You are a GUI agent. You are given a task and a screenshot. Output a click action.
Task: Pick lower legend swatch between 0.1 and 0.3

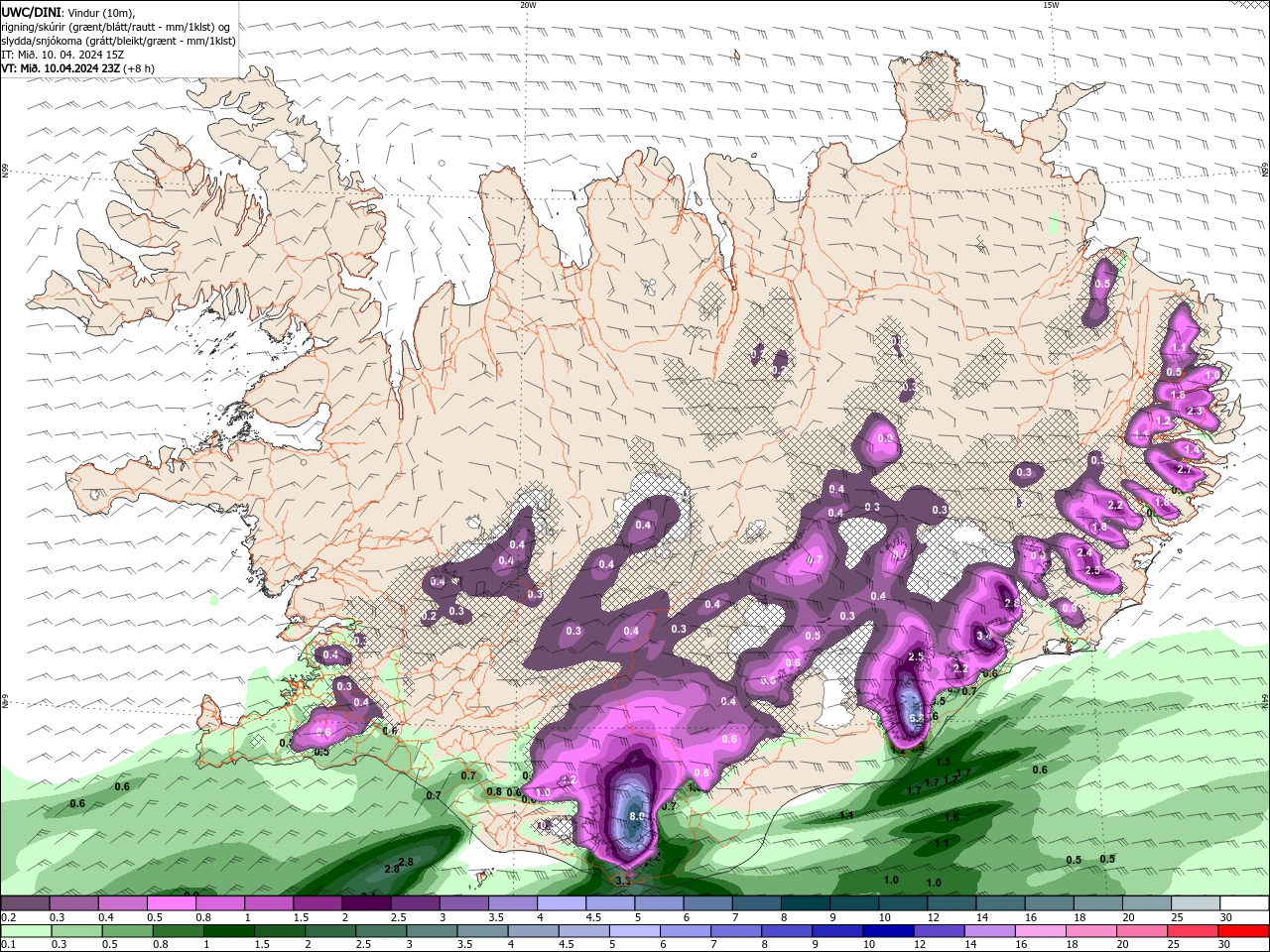click(26, 931)
